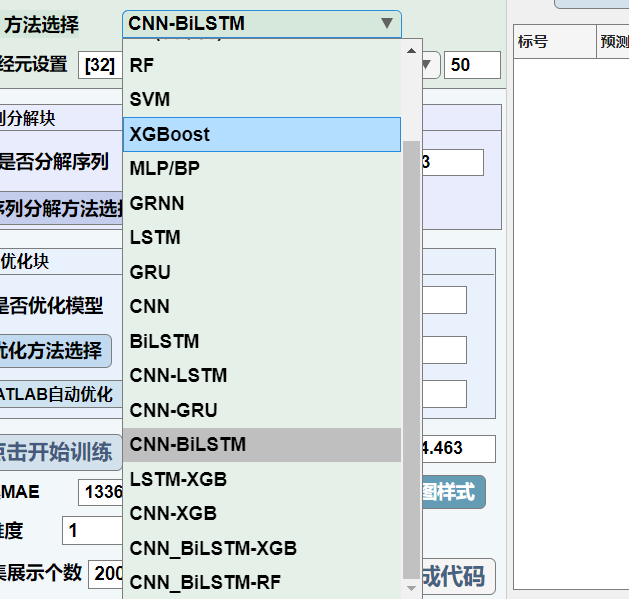Screen dimensions: 629x599
Task: Click the 点击开始训练 button
Action: 58,452
